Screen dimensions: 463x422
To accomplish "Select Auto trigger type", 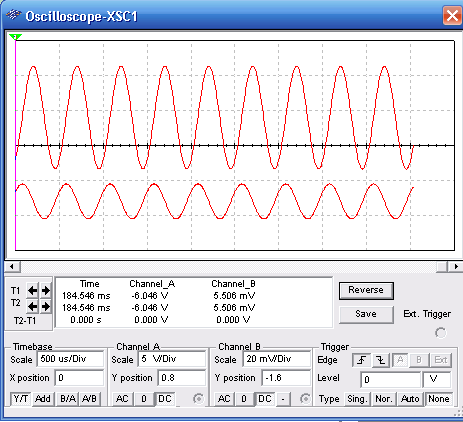I will (410, 399).
